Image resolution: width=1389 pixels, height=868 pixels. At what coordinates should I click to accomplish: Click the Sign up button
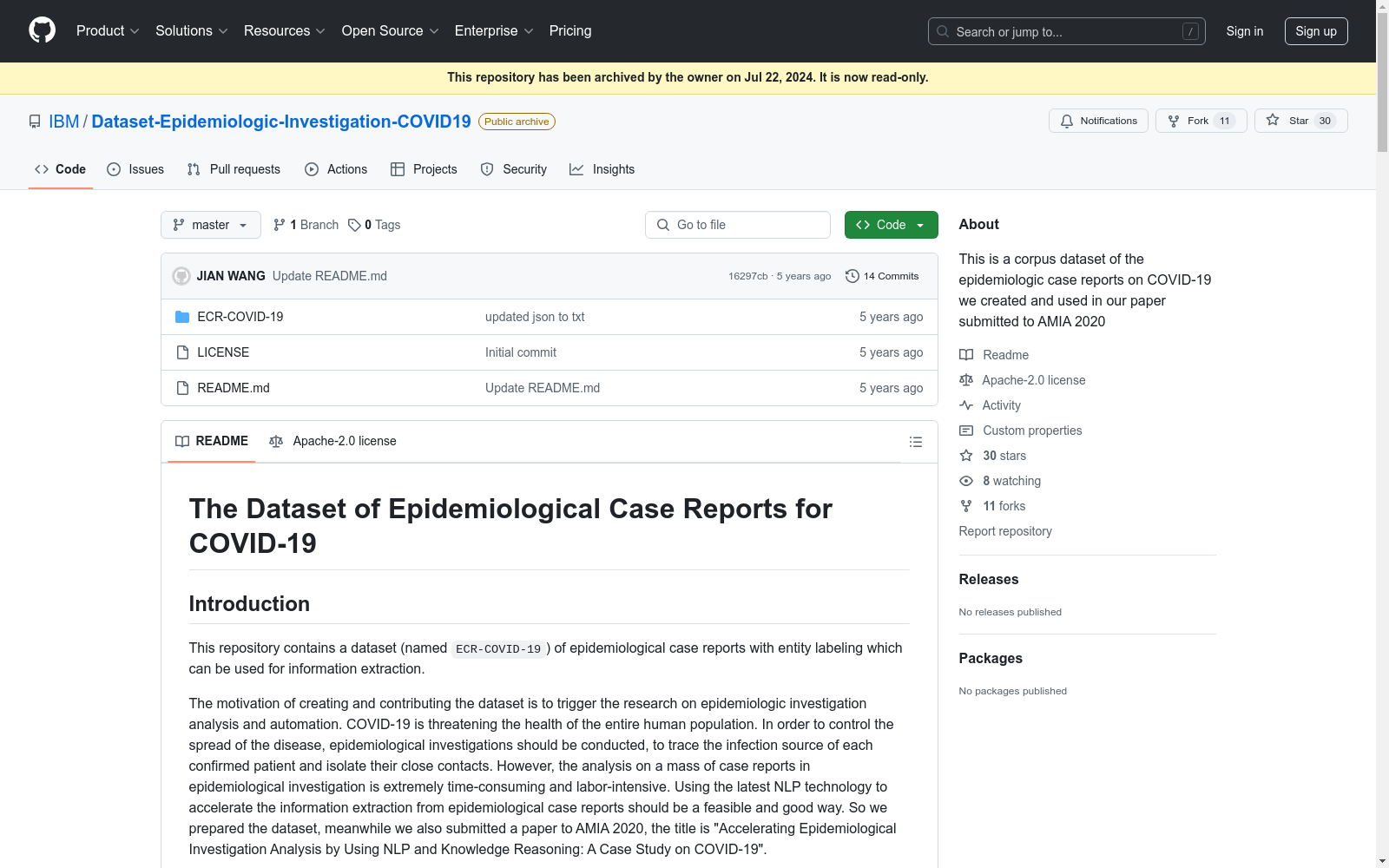click(1316, 31)
